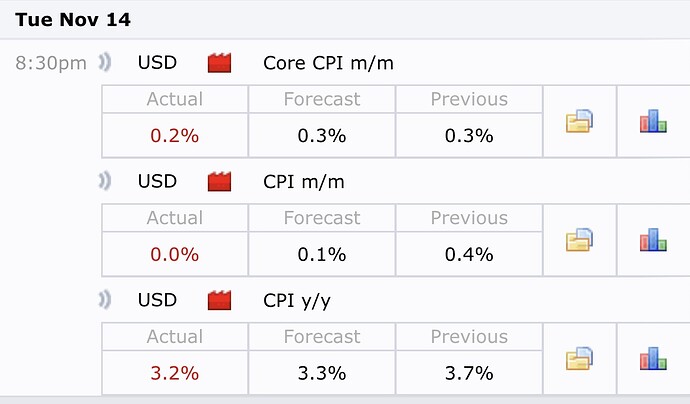
Task: Click the sound icon beside Core CPI m/m
Action: click(104, 63)
